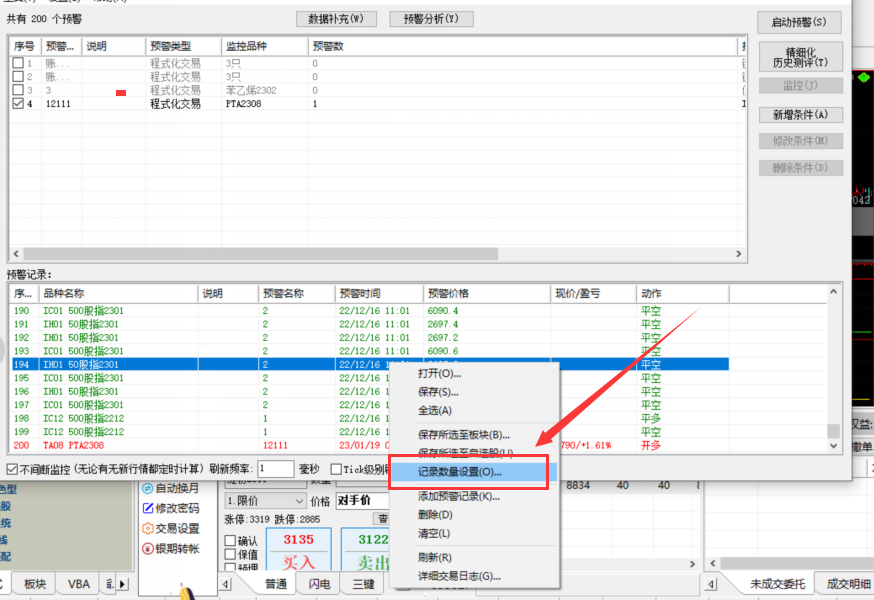Screen dimensions: 874x600
Task: Choose 刷新(R) from the context menu
Action: click(435, 557)
